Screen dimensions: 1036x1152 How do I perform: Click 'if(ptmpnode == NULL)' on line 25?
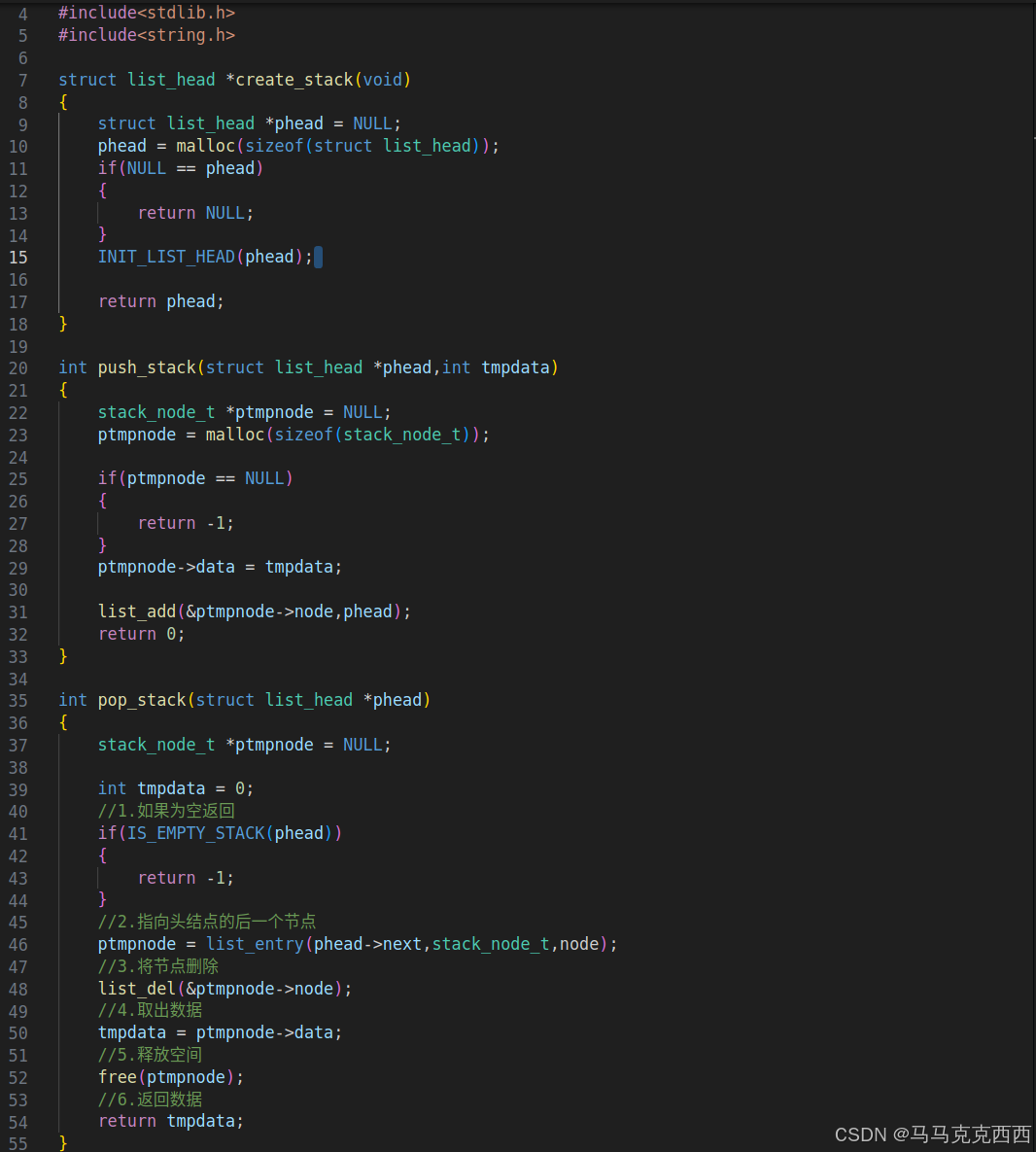point(196,478)
